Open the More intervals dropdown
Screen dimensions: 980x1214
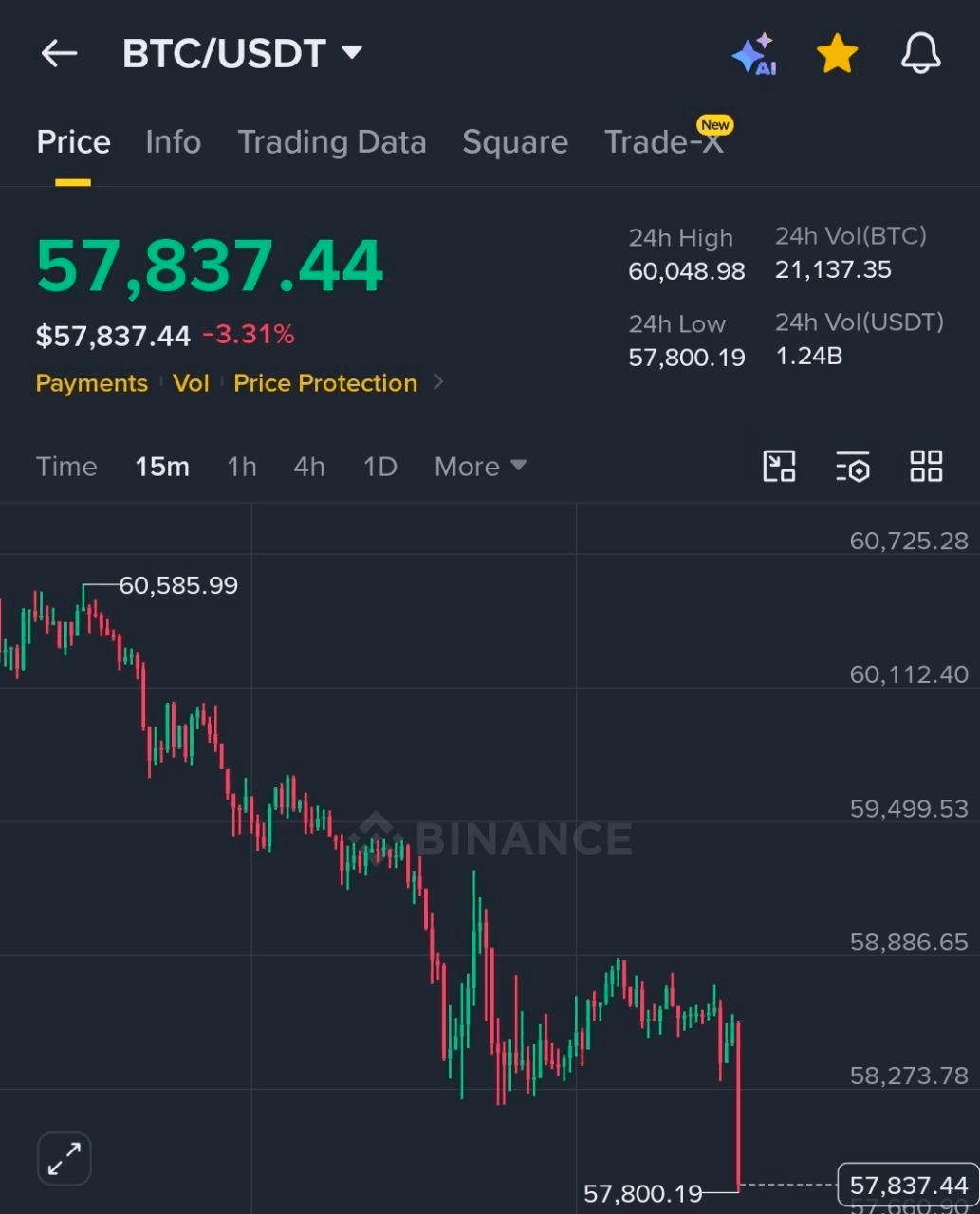click(480, 467)
